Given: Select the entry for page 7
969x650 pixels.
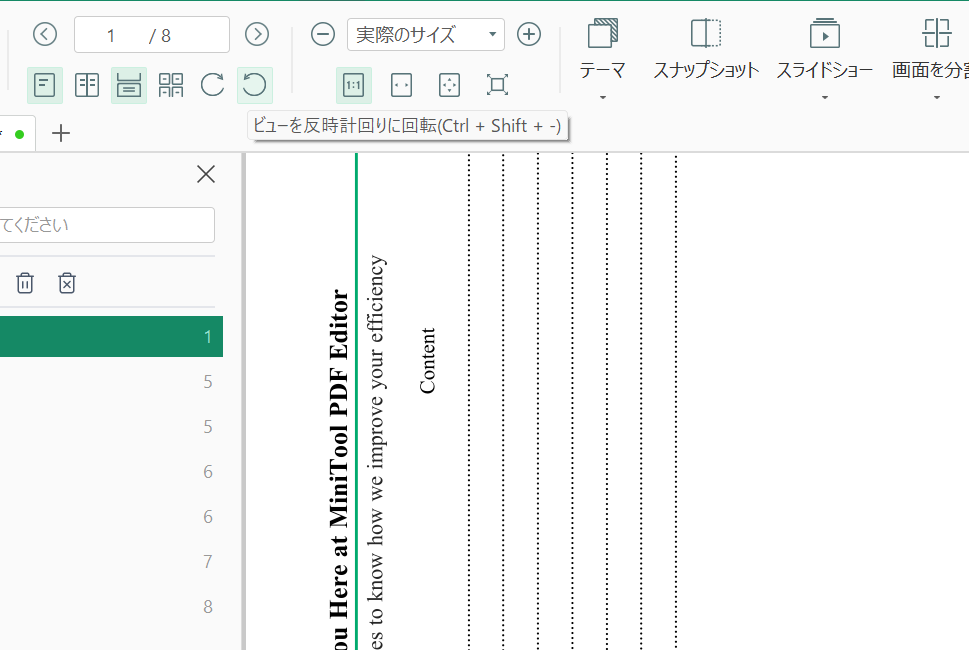Looking at the screenshot, I should (x=111, y=562).
